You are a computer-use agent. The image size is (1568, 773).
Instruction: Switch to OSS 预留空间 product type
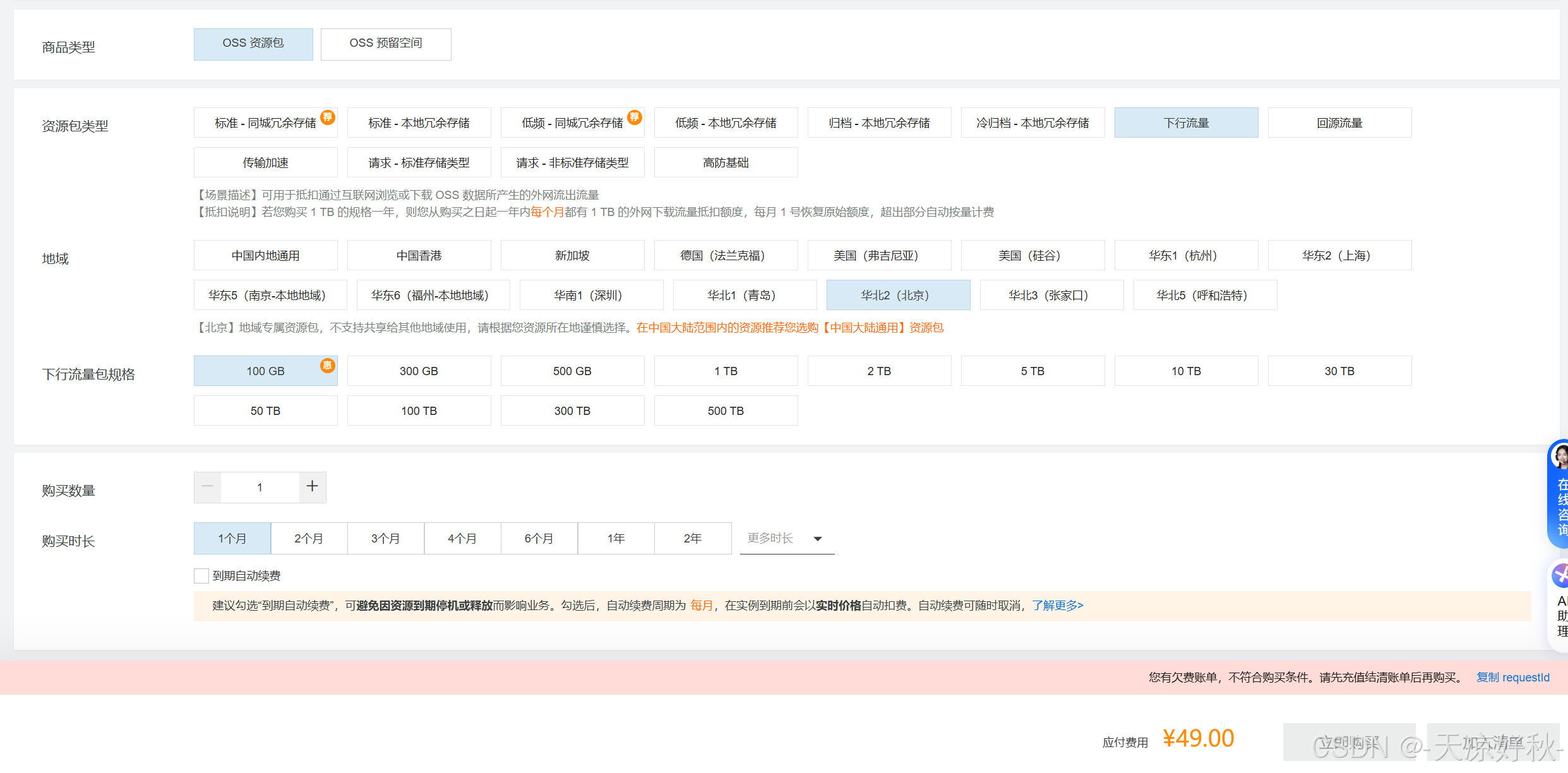click(386, 44)
